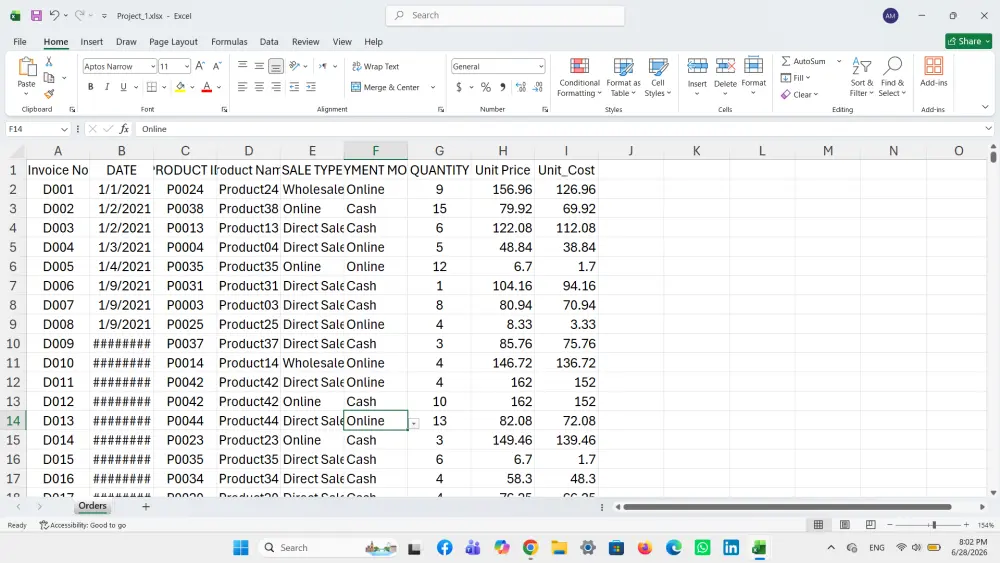Select Normal view button in status bar
This screenshot has width=1000, height=563.
coord(818,525)
